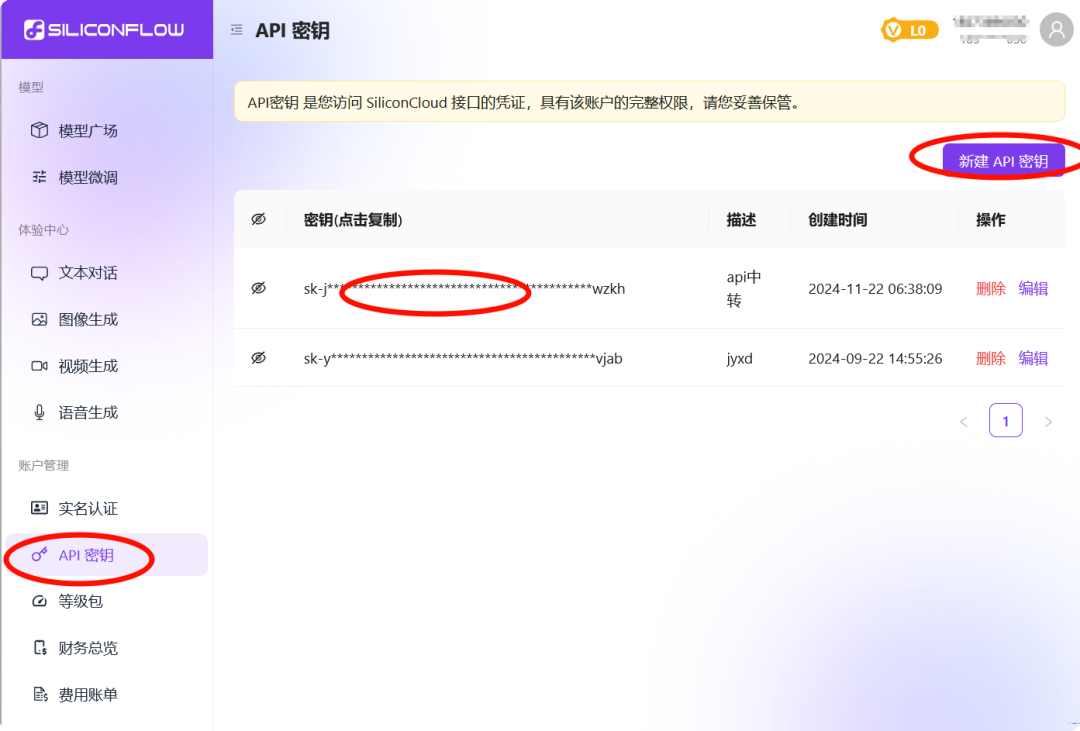Click the 创建时间 column header
The width and height of the screenshot is (1080, 731).
[x=838, y=219]
